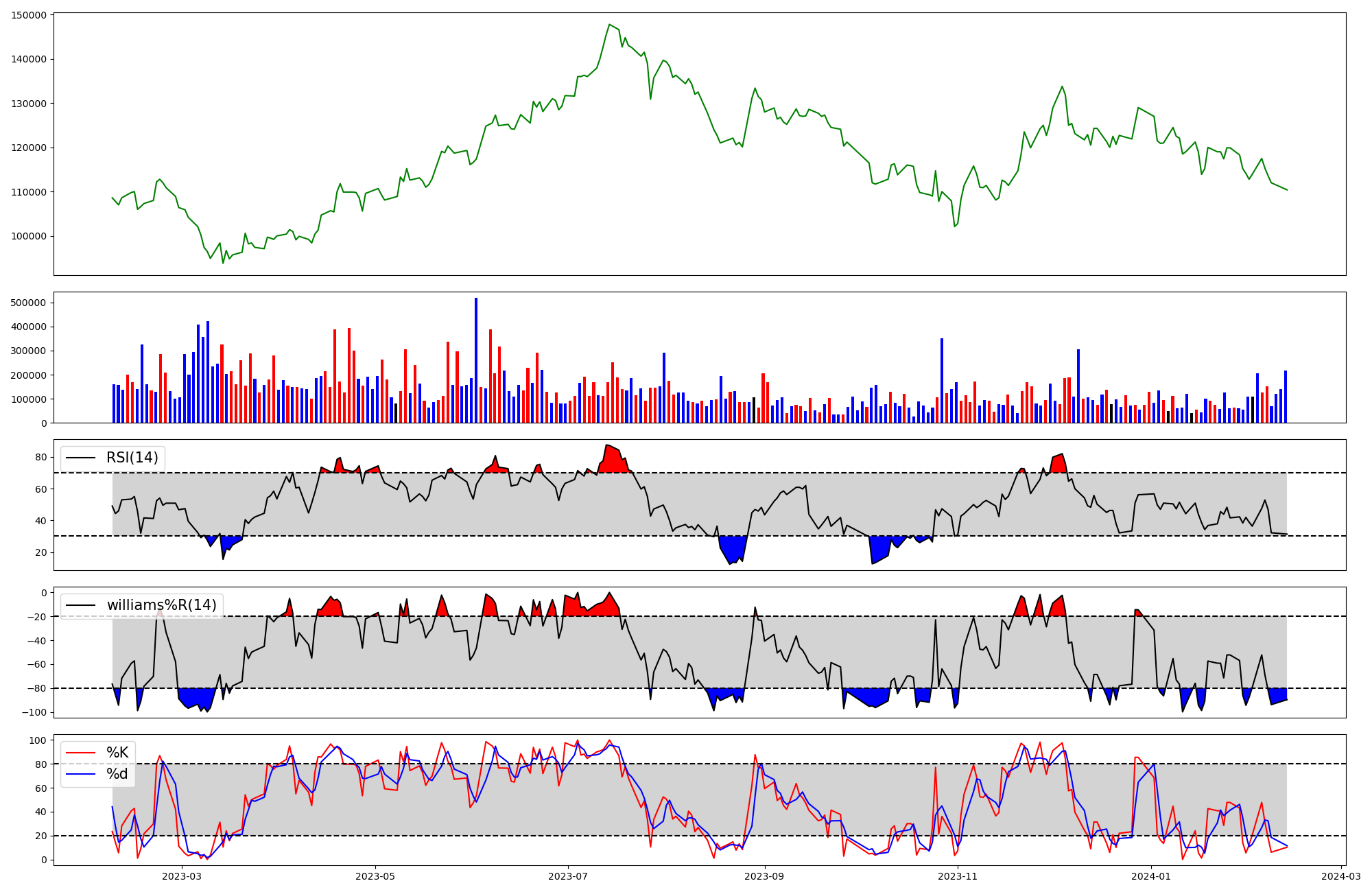Click the 500000 volume axis label
The width and height of the screenshot is (1372, 892).
tap(29, 303)
